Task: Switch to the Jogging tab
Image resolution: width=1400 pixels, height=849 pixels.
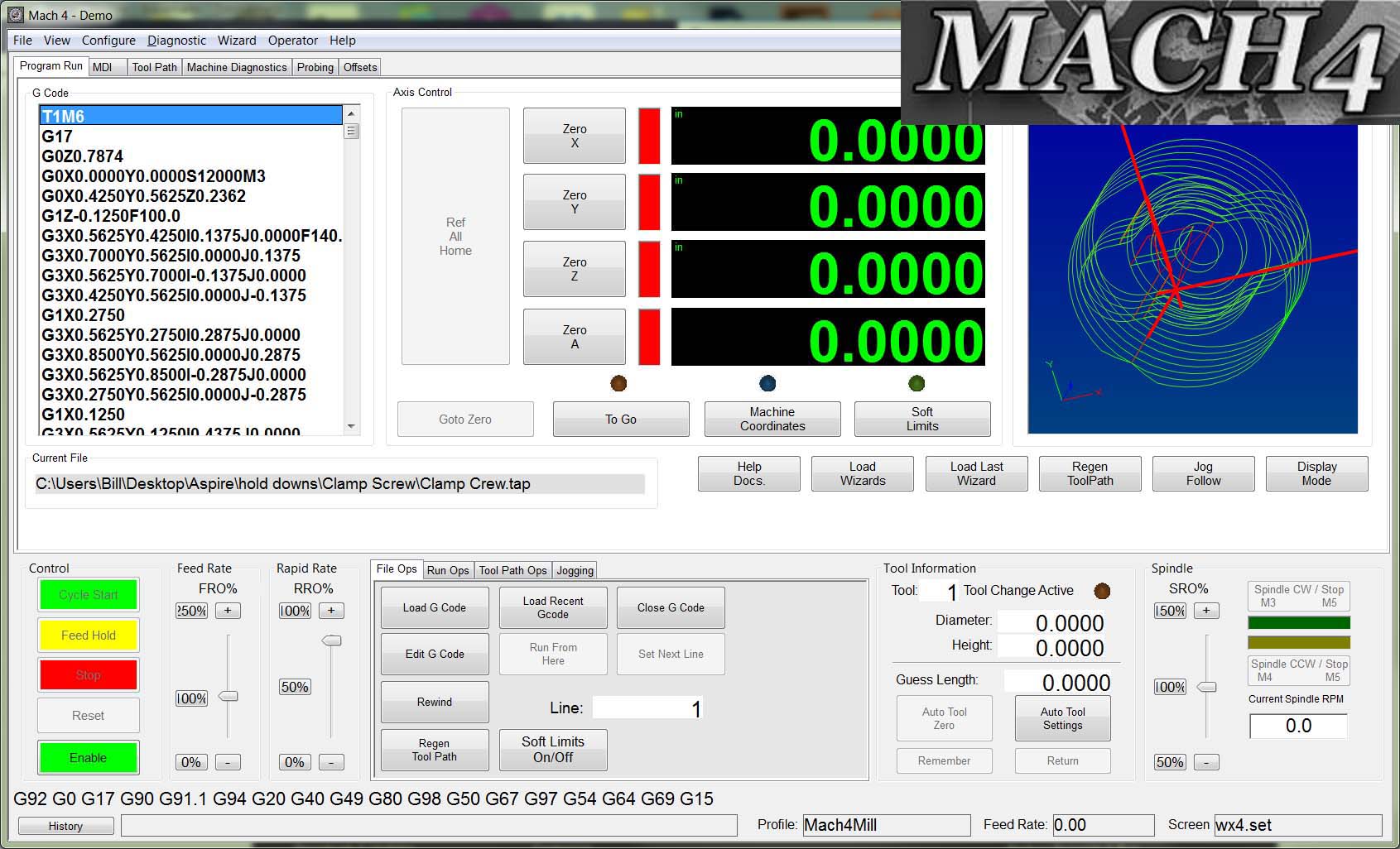Action: (575, 570)
